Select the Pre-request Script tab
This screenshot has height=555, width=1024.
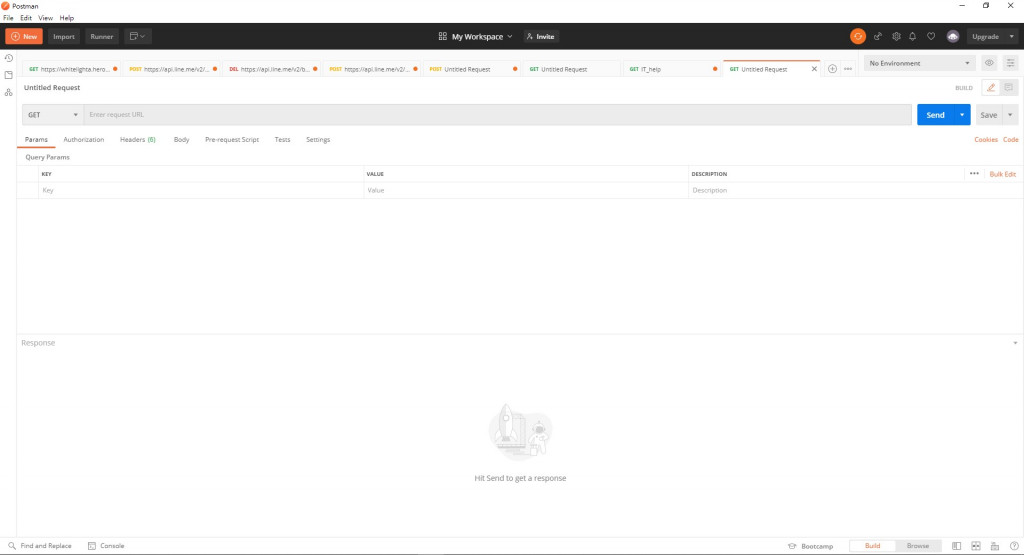coord(232,140)
